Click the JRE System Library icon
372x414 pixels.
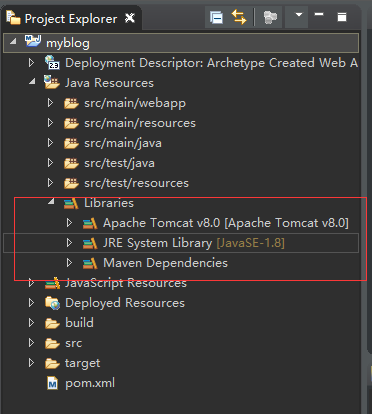pos(90,243)
